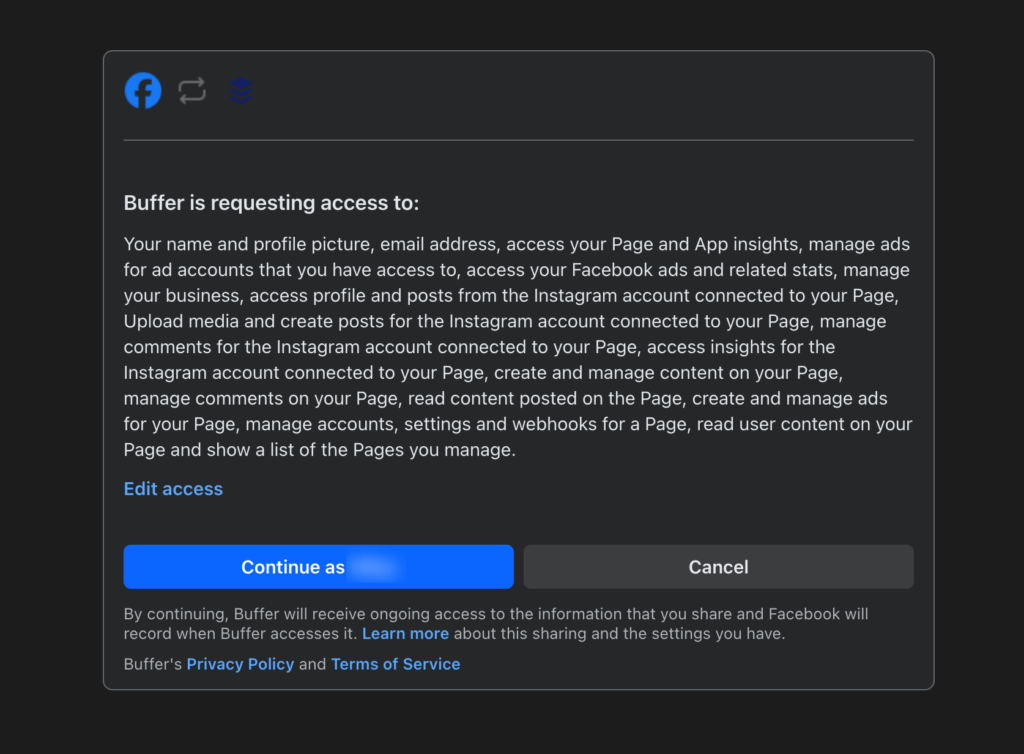
Task: View Buffer's Privacy Policy
Action: [x=240, y=664]
